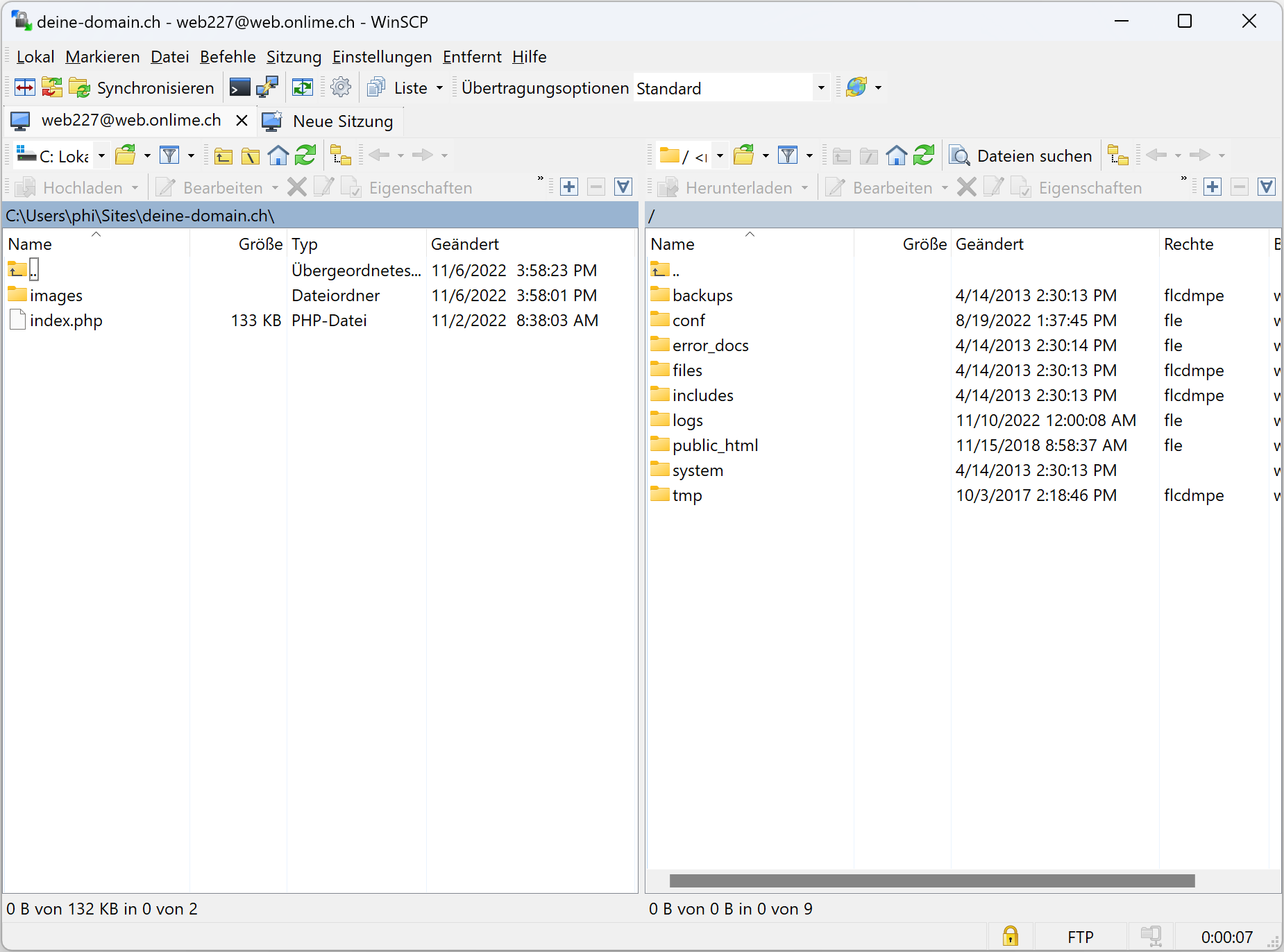Screen dimensions: 1284x952
Task: Refresh the remote panel with green arrows icon
Action: click(x=924, y=155)
